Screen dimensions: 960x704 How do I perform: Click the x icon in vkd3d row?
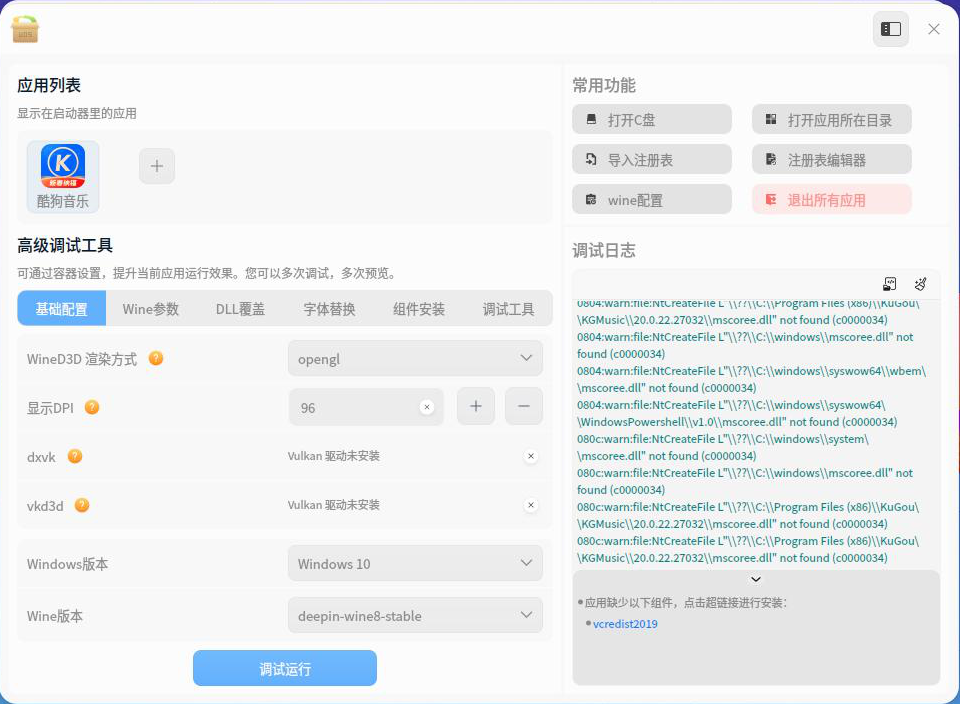(531, 505)
